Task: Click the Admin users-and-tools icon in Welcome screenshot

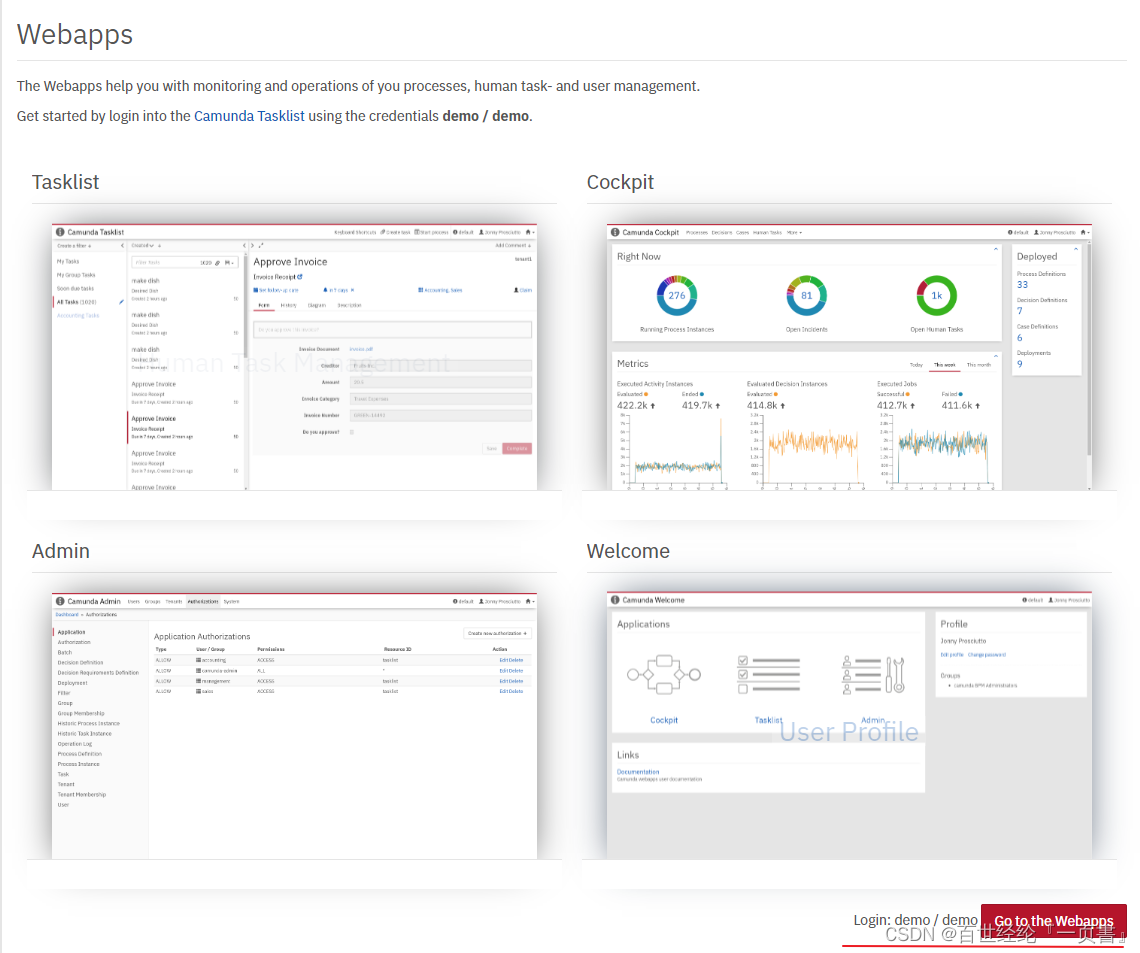Action: [x=873, y=675]
